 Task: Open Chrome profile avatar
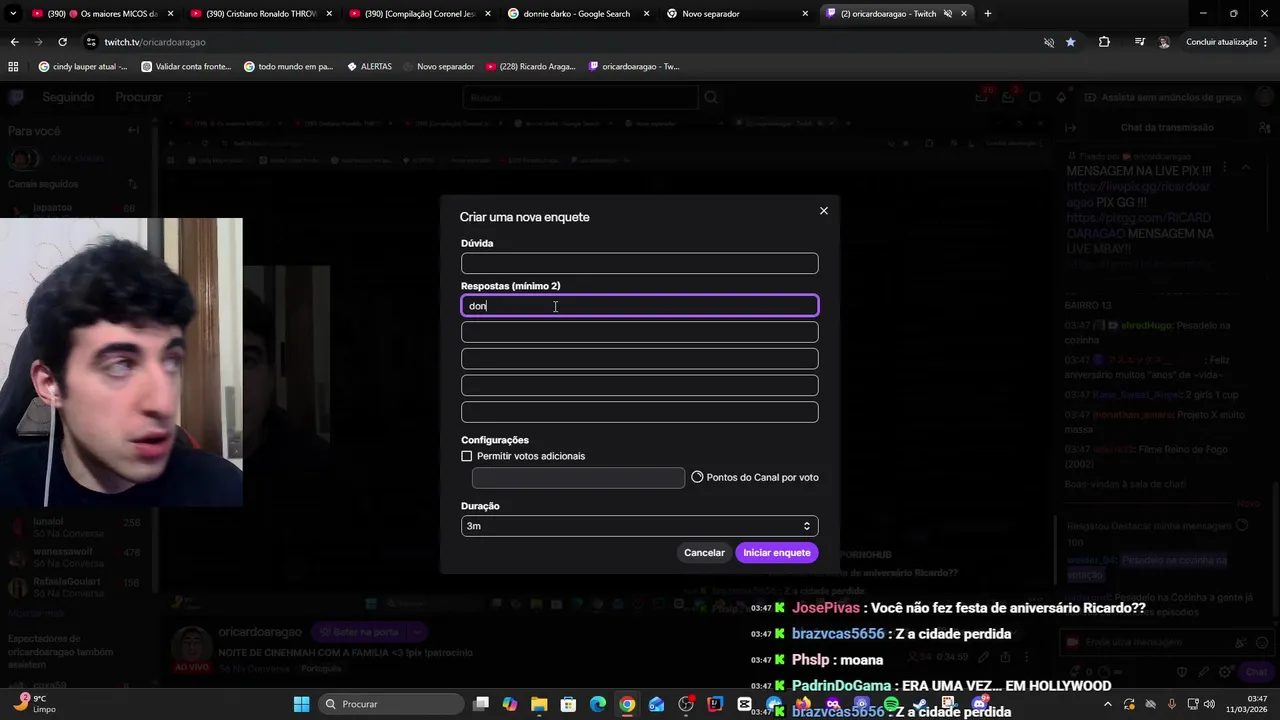pyautogui.click(x=1164, y=42)
